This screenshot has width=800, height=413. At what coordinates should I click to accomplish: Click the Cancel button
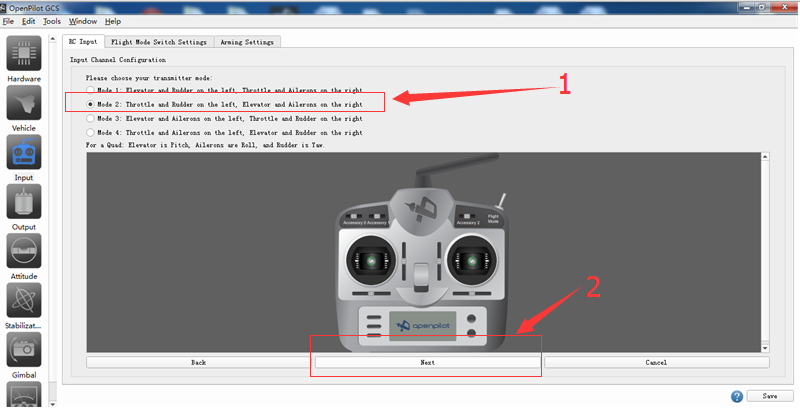tap(656, 362)
